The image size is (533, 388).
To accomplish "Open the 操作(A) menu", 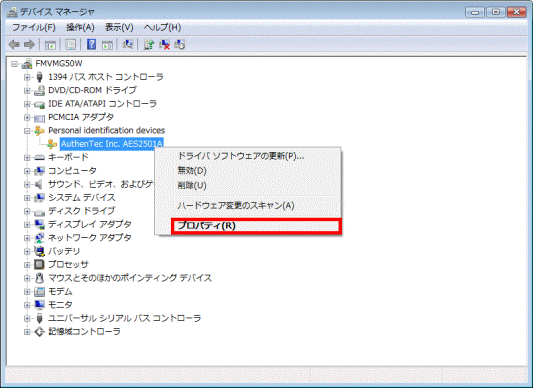I will (x=80, y=27).
